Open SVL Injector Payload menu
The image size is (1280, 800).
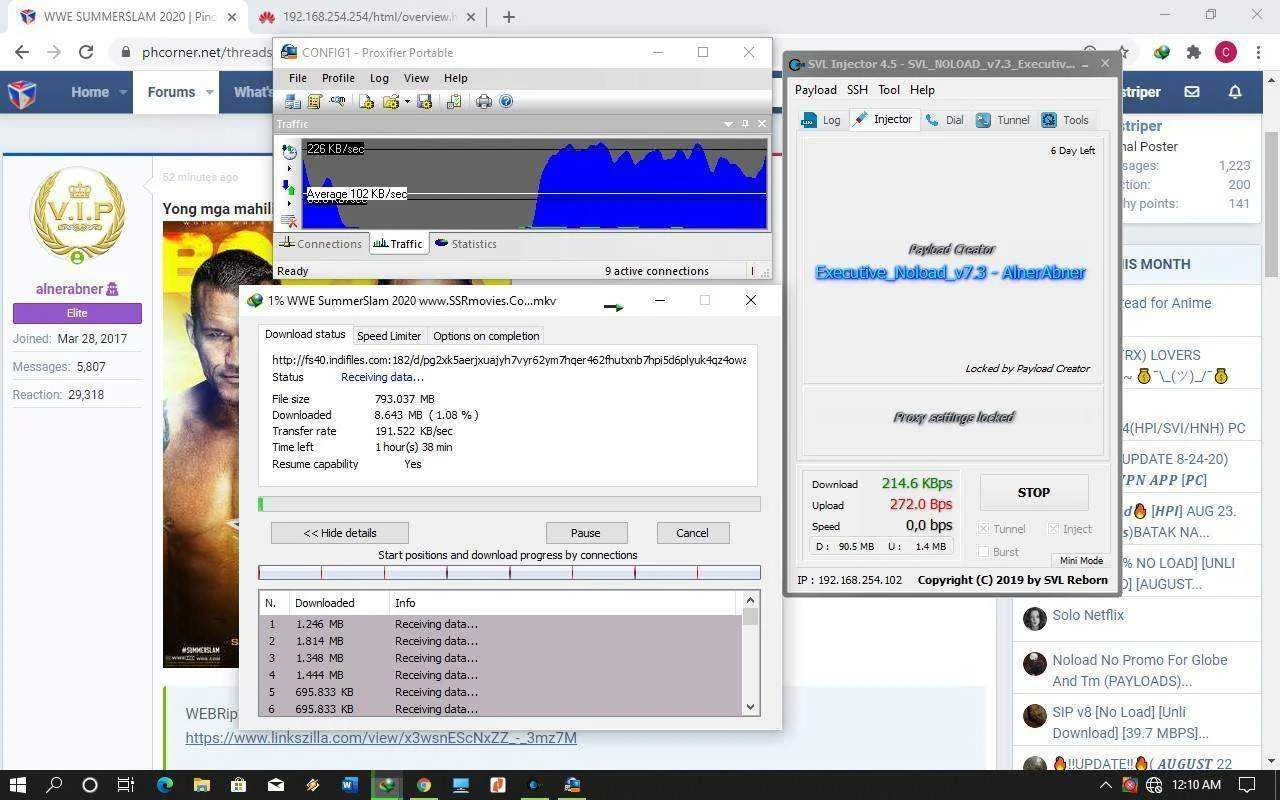point(816,90)
